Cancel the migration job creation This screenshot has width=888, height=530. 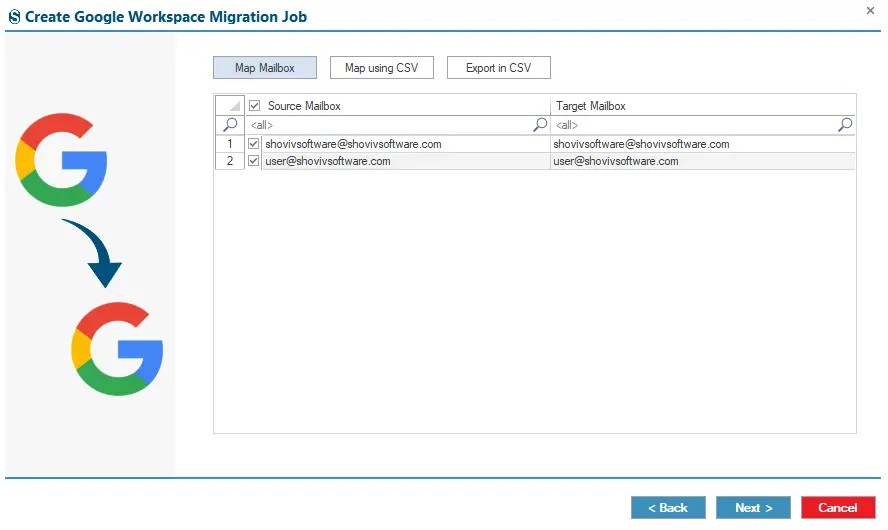(x=838, y=507)
